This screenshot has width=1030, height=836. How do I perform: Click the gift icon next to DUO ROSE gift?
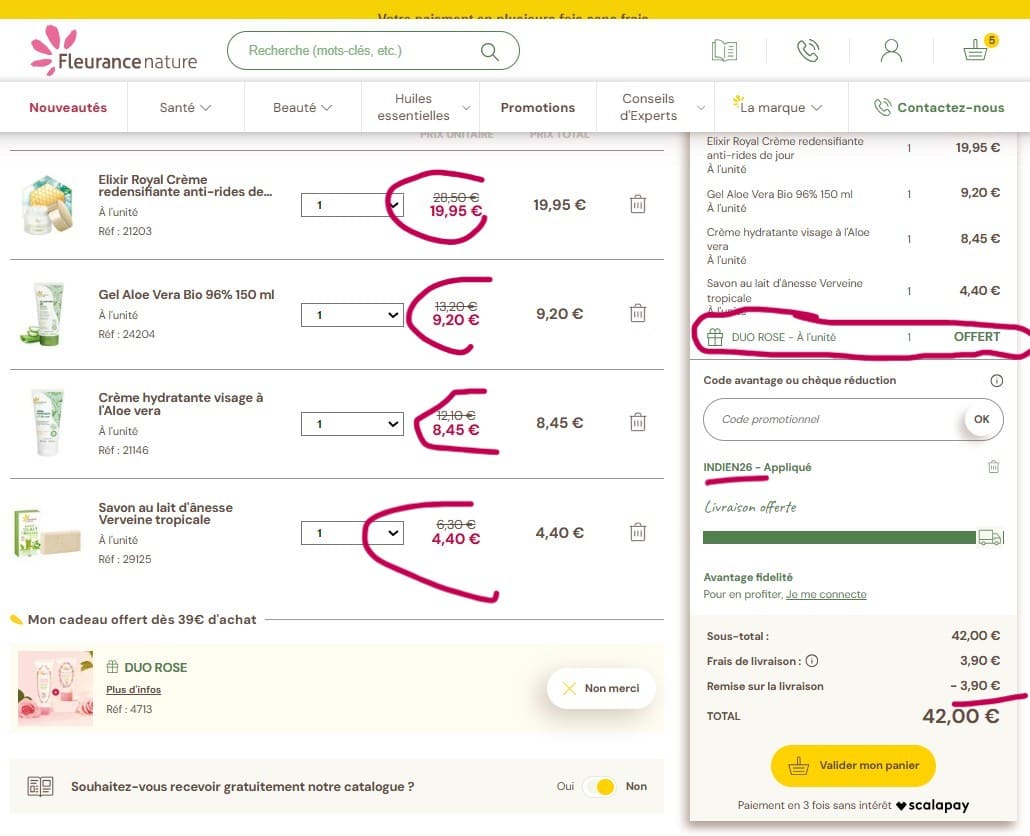(112, 667)
